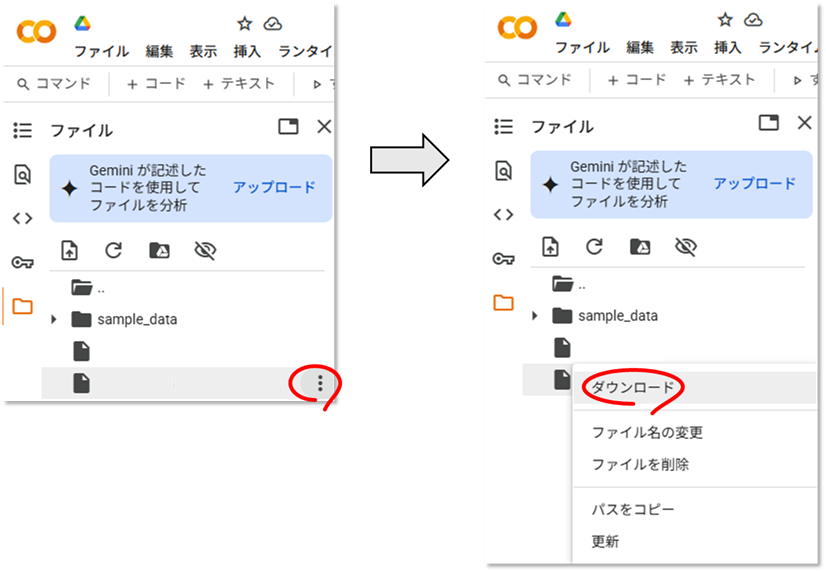Click cloud saved status icon in right screenshot
Screen dimensions: 826x572
753,20
